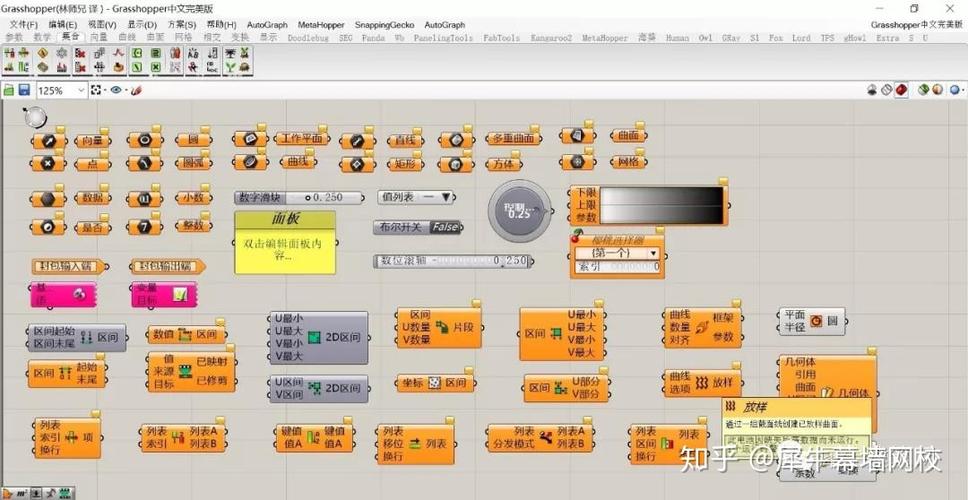The height and width of the screenshot is (500, 968).
Task: Open the 编辑(E) menu
Action: pyautogui.click(x=63, y=25)
